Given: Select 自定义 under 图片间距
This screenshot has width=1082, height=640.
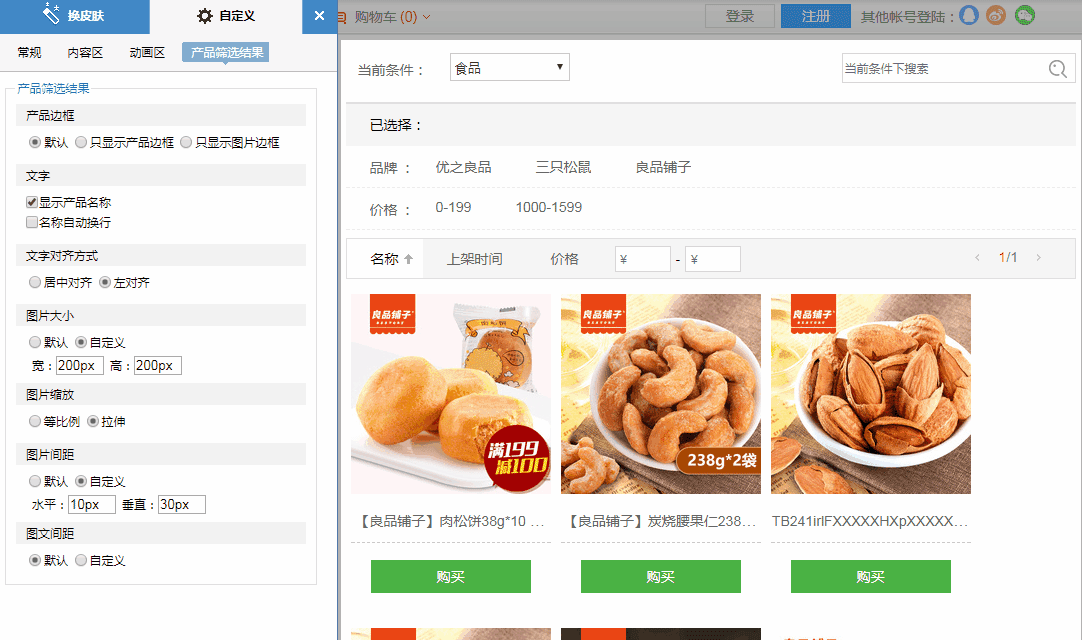Looking at the screenshot, I should coord(81,481).
